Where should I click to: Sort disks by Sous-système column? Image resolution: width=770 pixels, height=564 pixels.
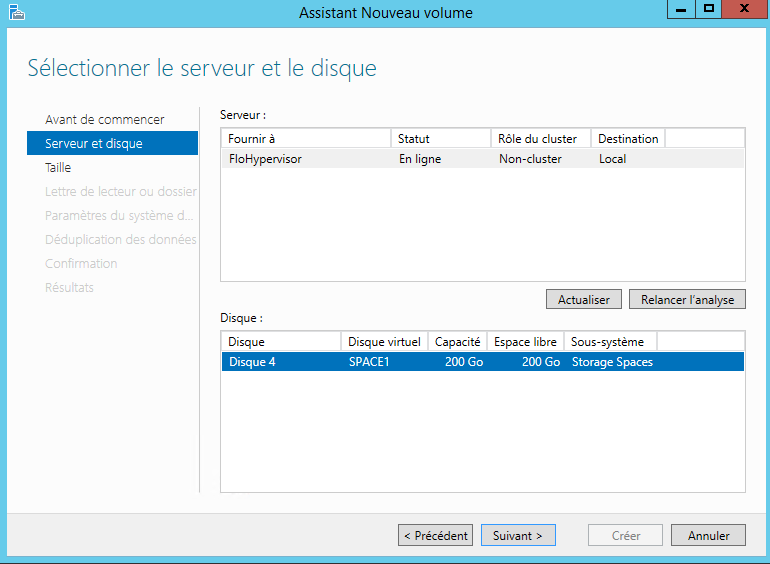click(610, 342)
